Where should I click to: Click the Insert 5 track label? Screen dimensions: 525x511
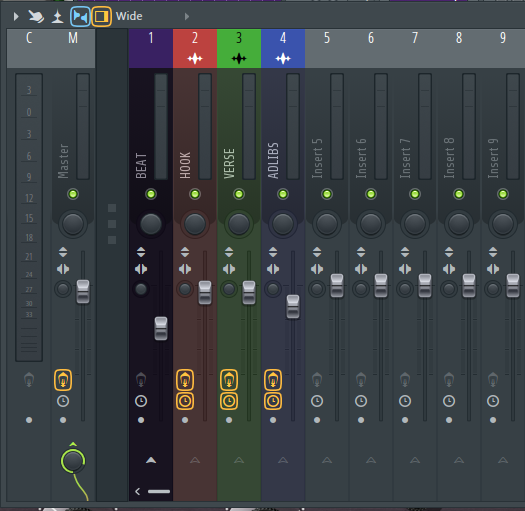[317, 158]
